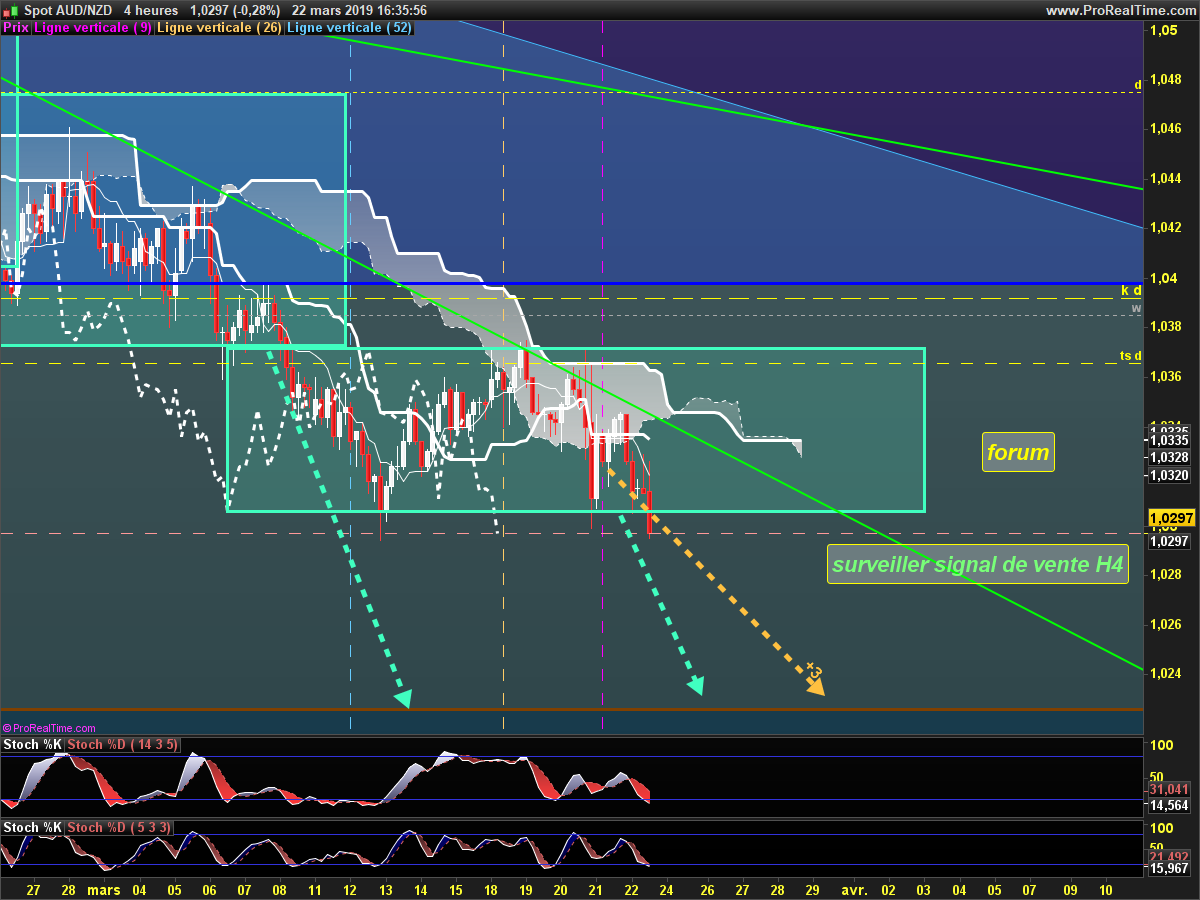The height and width of the screenshot is (900, 1200).
Task: Click the 1,024 price axis label
Action: point(1166,673)
